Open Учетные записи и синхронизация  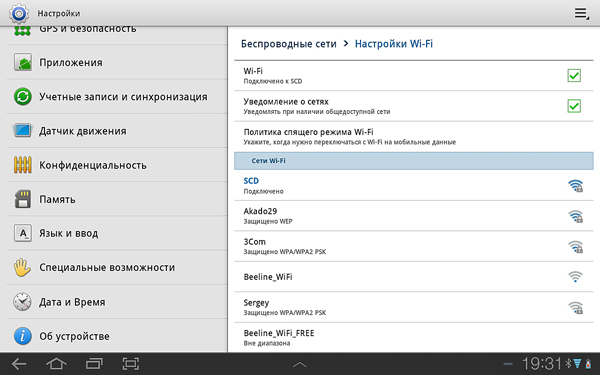point(117,96)
